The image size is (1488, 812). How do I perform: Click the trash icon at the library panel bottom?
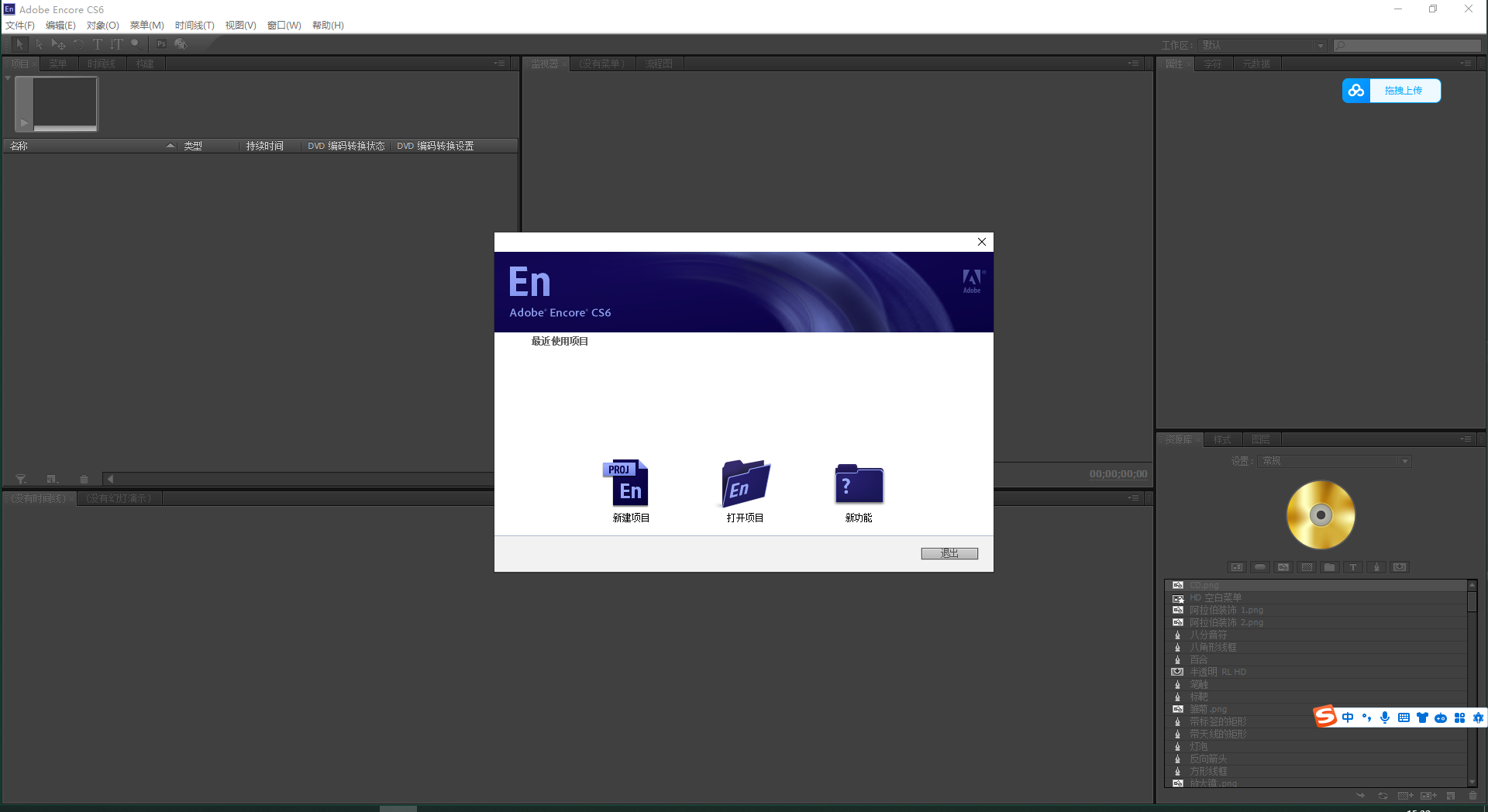[1472, 796]
